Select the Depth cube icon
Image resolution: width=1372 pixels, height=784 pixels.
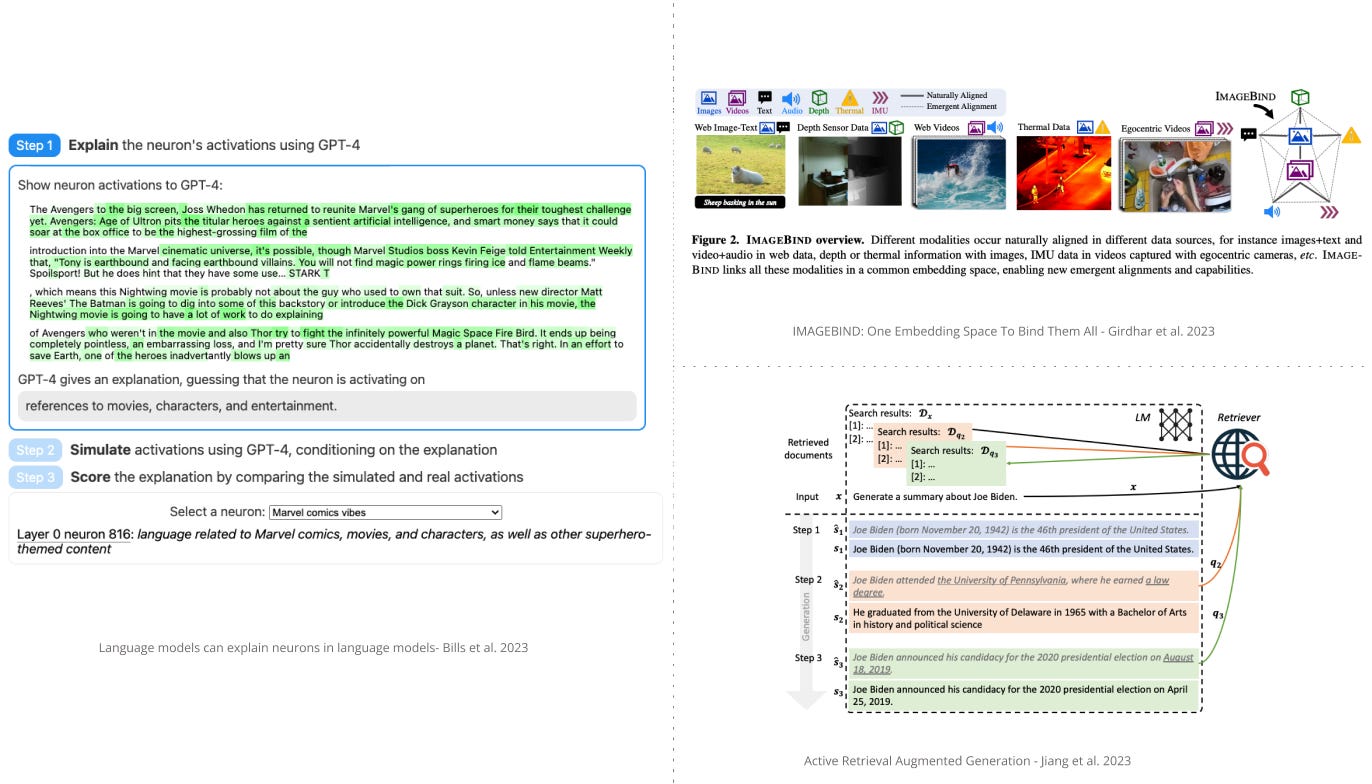pyautogui.click(x=818, y=97)
